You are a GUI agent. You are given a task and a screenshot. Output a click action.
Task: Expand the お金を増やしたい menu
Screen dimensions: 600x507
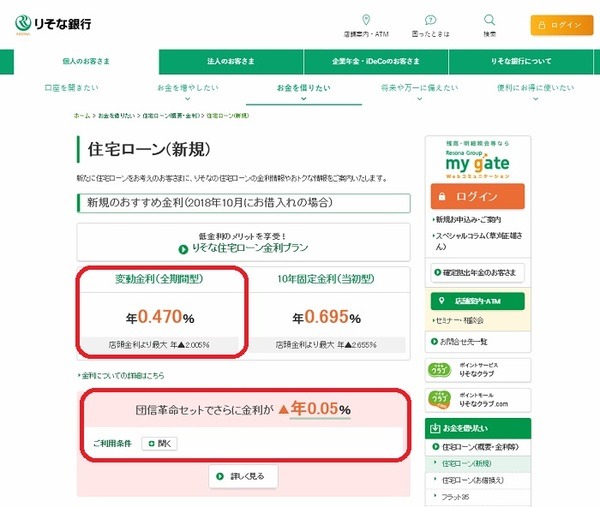188,91
